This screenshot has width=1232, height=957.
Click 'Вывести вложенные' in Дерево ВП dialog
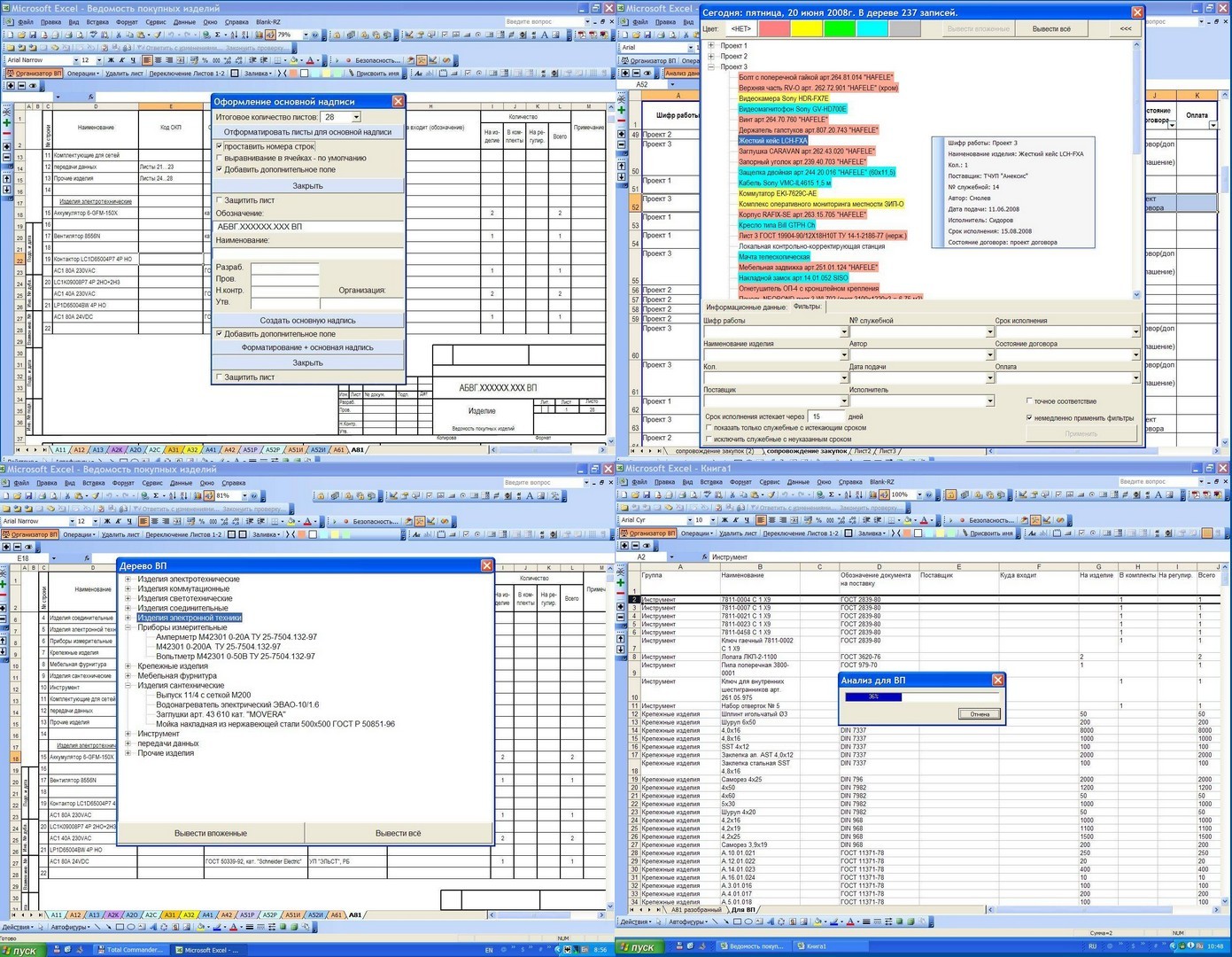(211, 833)
